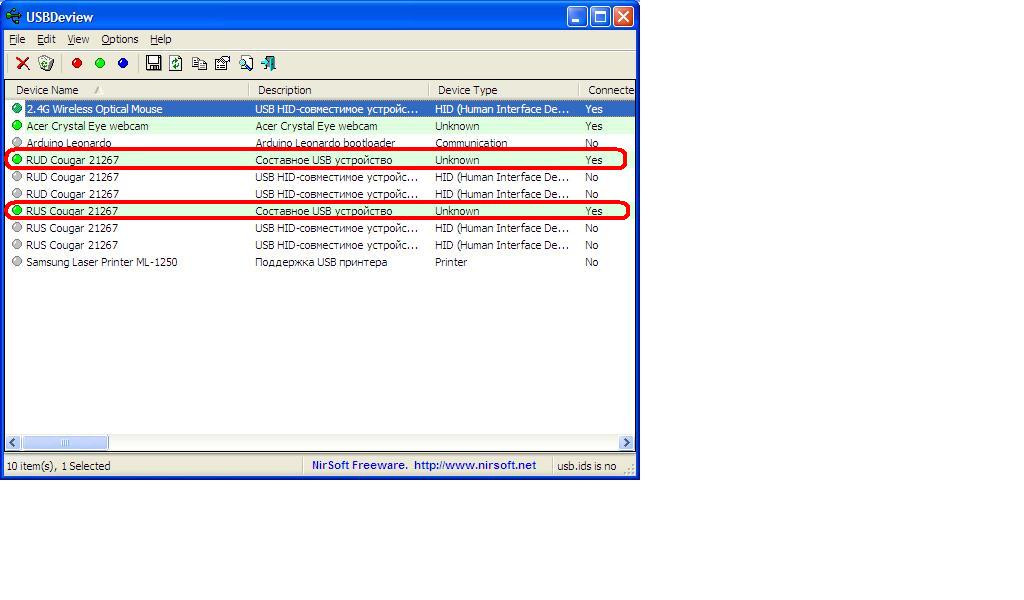Sort by Device Type column header

(504, 90)
